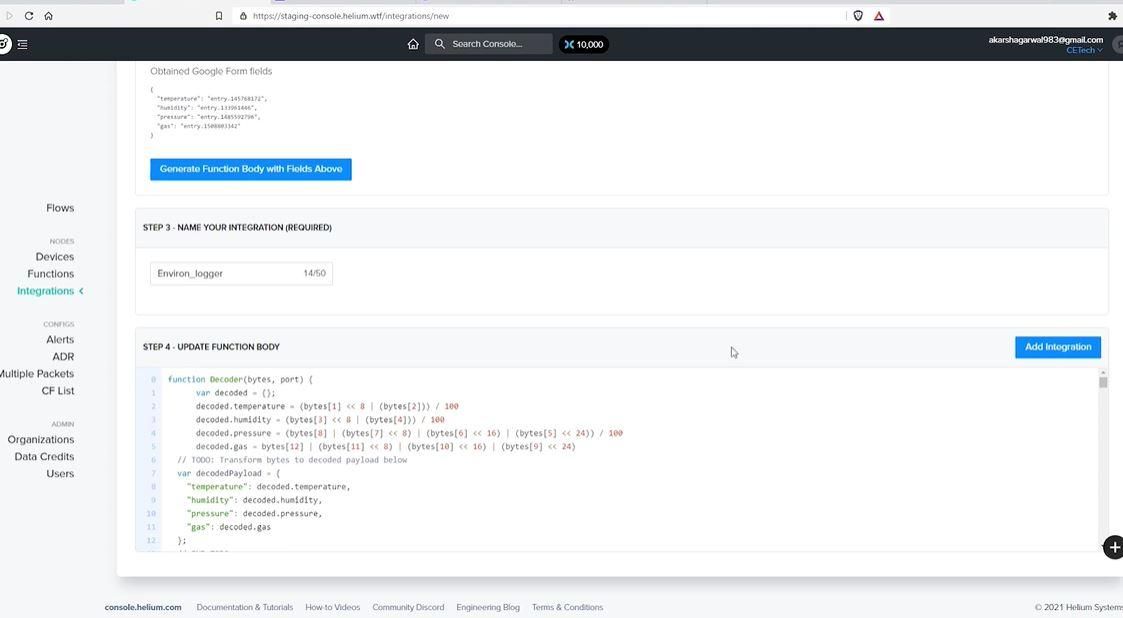Viewport: 1123px width, 618px height.
Task: Click 'Obtained Google Form fields' label
Action: pyautogui.click(x=211, y=71)
